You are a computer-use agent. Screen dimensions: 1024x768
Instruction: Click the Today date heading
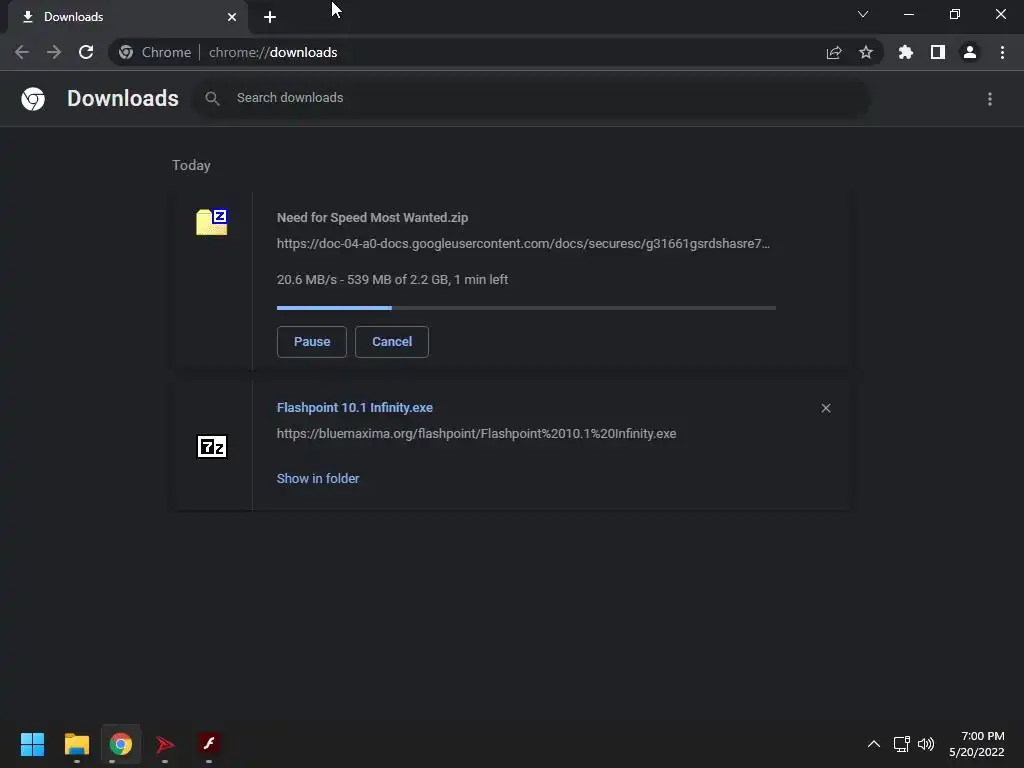pos(191,165)
